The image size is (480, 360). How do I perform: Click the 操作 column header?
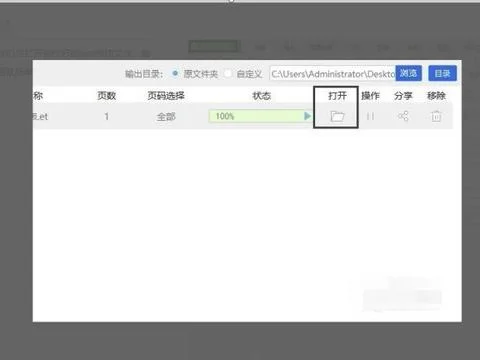(370, 96)
